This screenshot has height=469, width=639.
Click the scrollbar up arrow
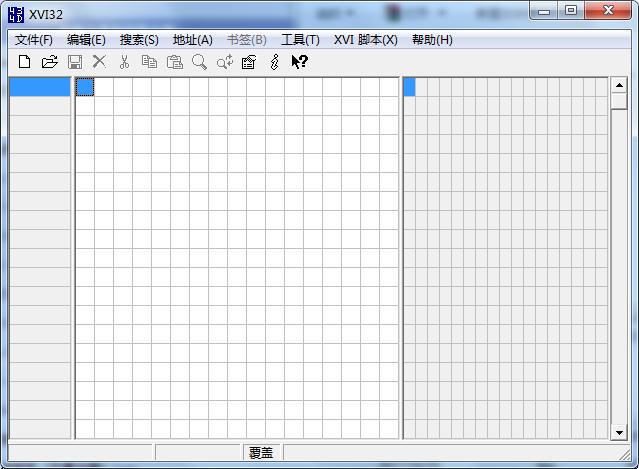[619, 85]
